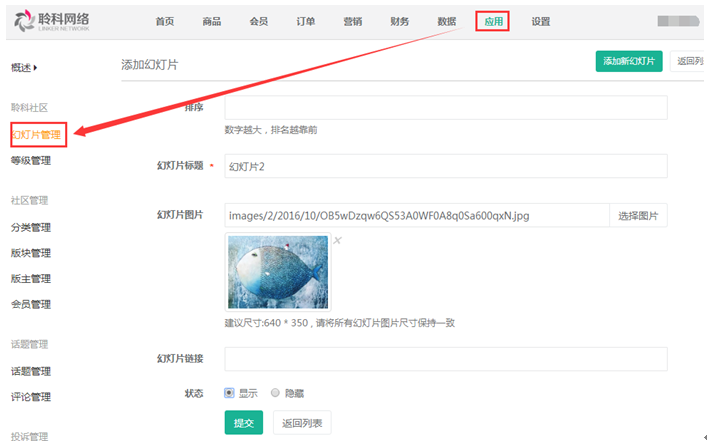
Task: Open 幻灯片管理 in the sidebar
Action: pos(36,134)
